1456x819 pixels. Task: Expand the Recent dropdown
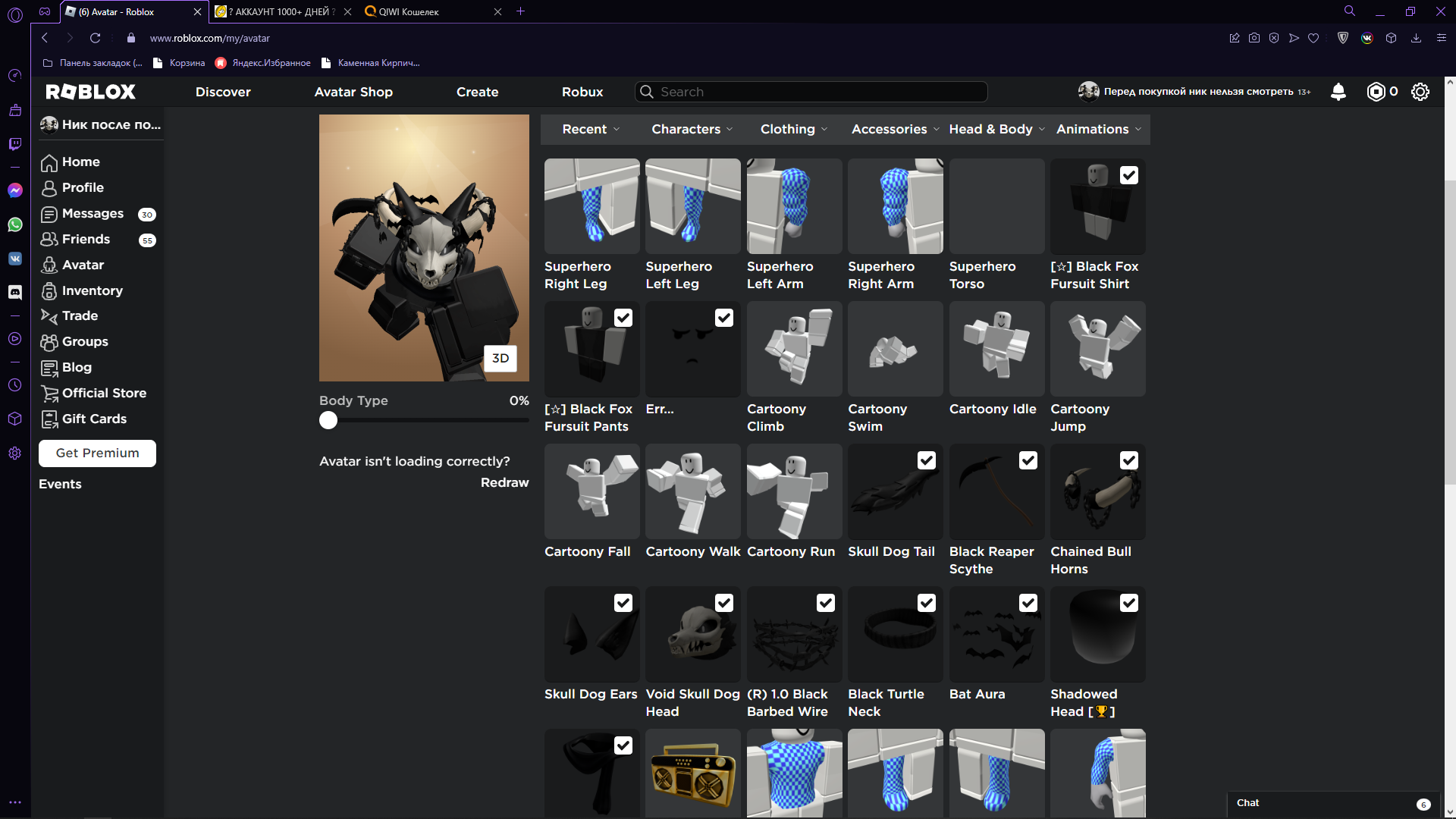(x=591, y=129)
